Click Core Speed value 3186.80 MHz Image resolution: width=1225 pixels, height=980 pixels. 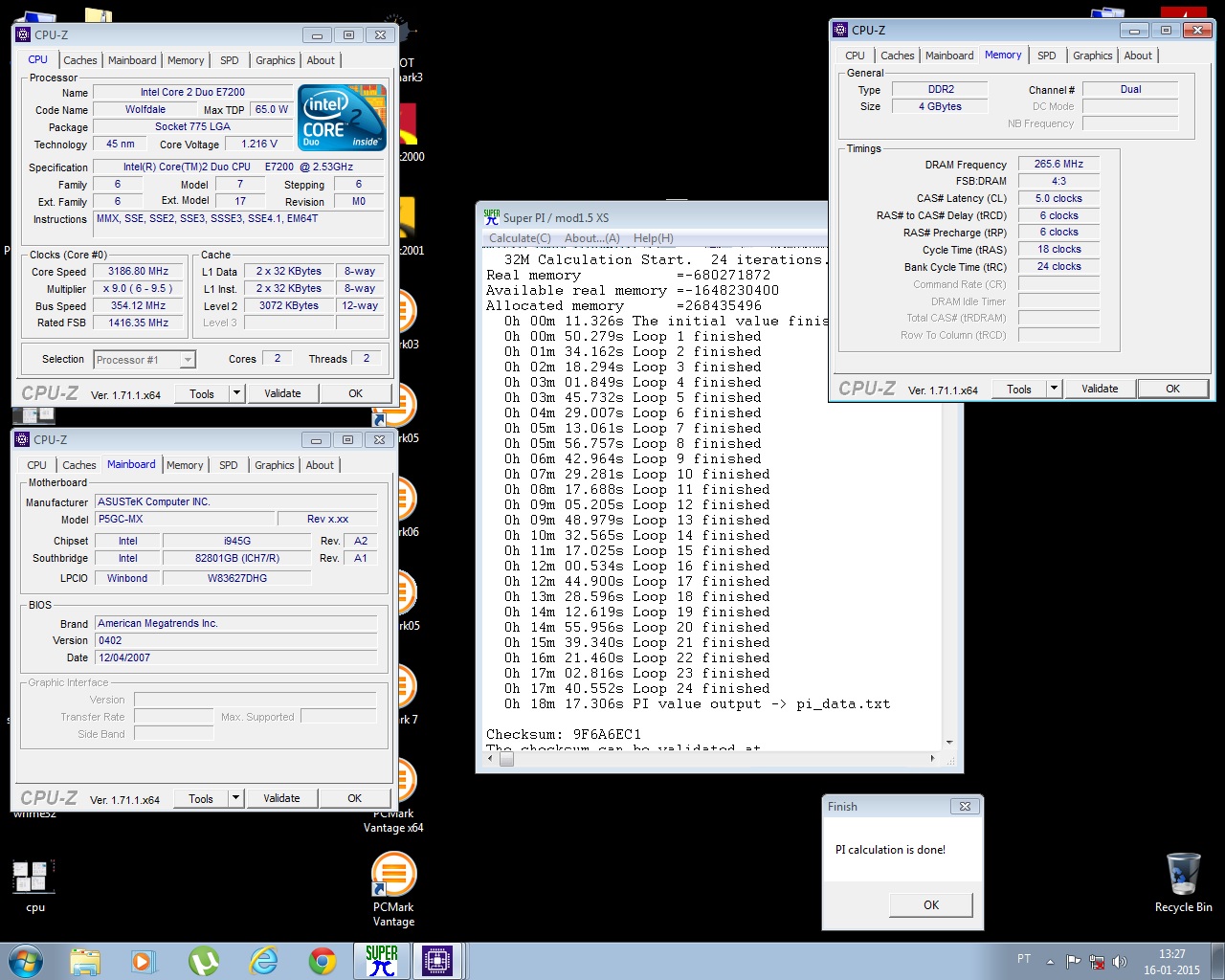[140, 271]
